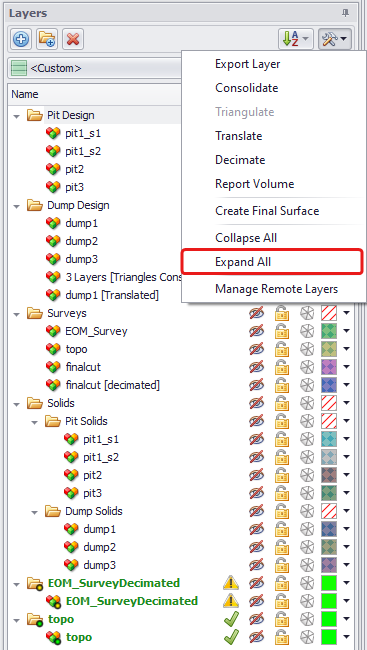
Task: Show the hidden green topo layer
Action: point(256,637)
